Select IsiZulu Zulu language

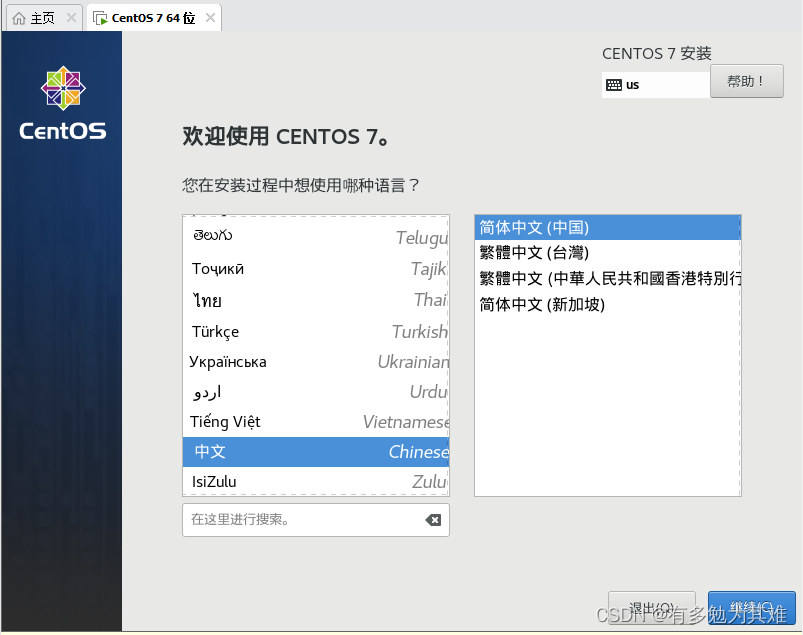pyautogui.click(x=315, y=481)
